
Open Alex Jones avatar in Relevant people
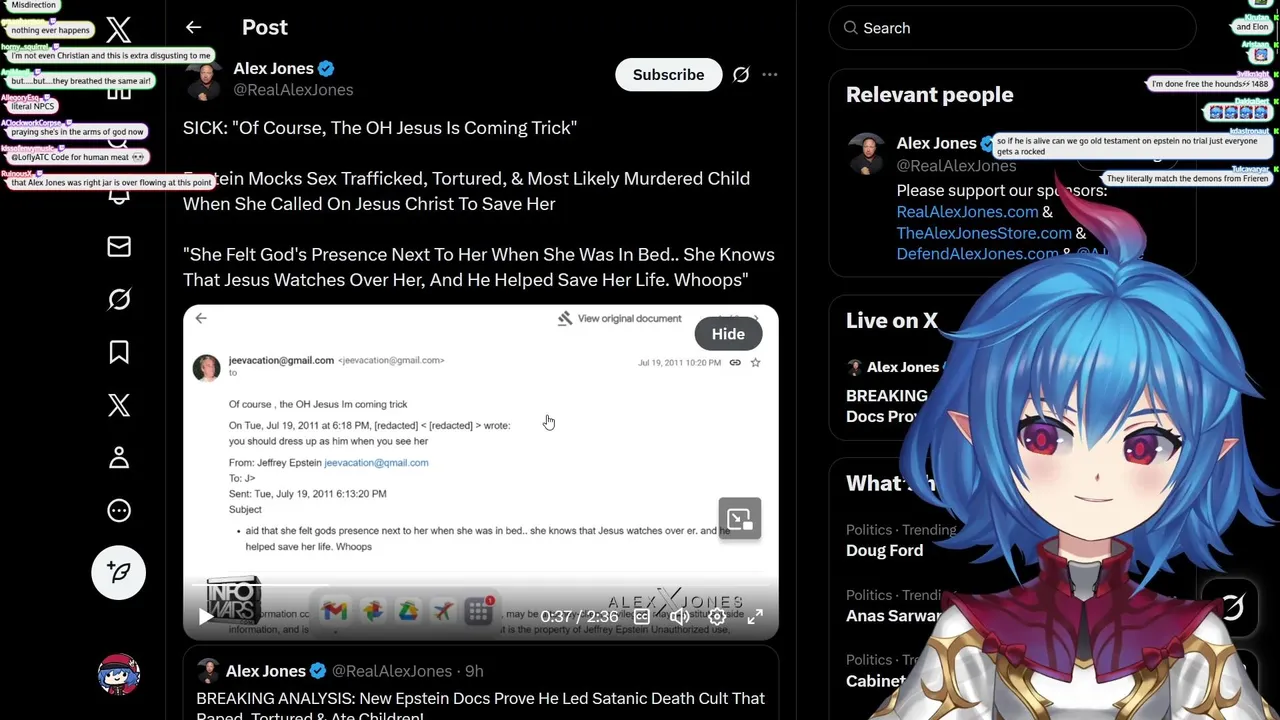click(866, 154)
